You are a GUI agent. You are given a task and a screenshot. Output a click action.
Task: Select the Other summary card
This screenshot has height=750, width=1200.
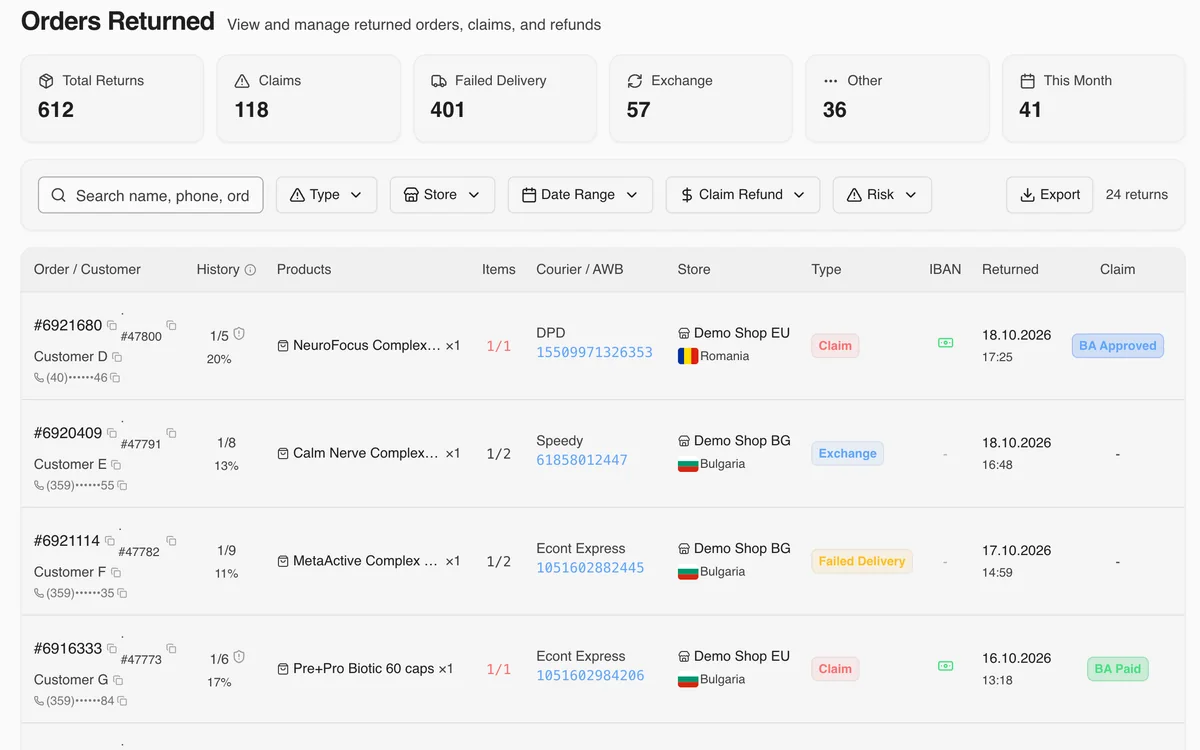click(897, 98)
